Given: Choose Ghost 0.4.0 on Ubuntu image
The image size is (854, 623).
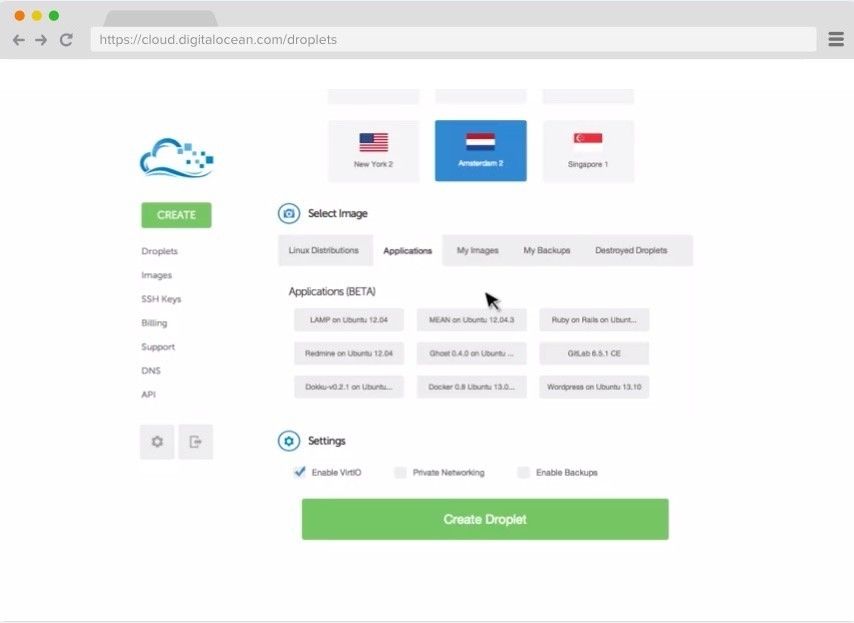Looking at the screenshot, I should (x=472, y=353).
